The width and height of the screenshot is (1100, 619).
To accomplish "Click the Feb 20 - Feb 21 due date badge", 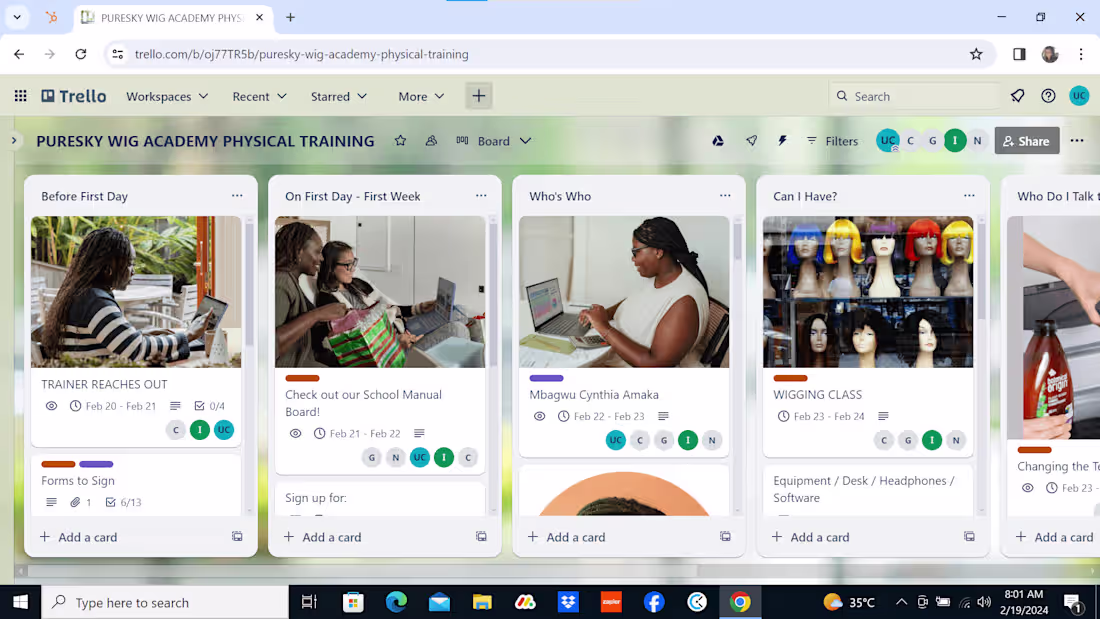I will (113, 406).
